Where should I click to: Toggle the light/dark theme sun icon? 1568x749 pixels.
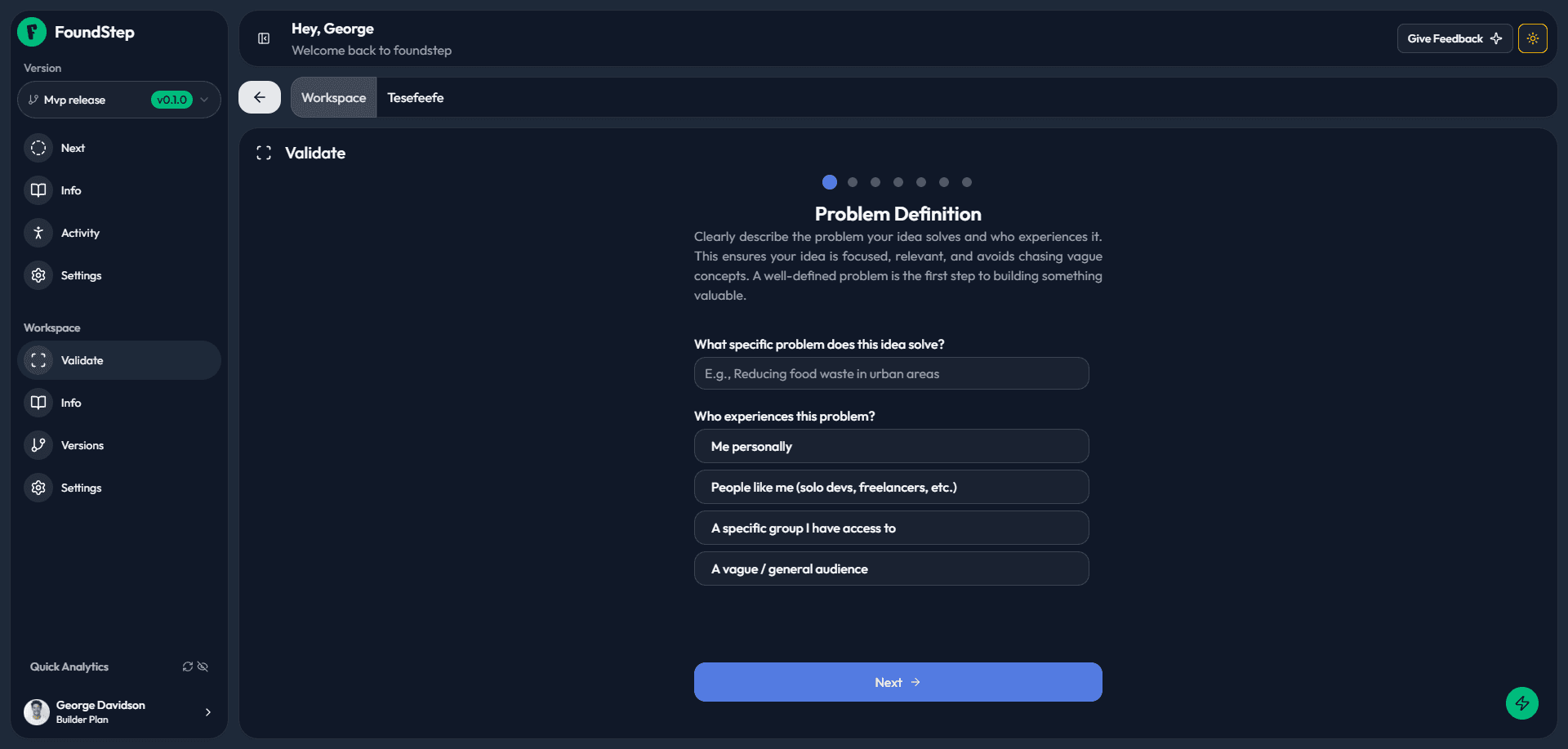coord(1533,38)
